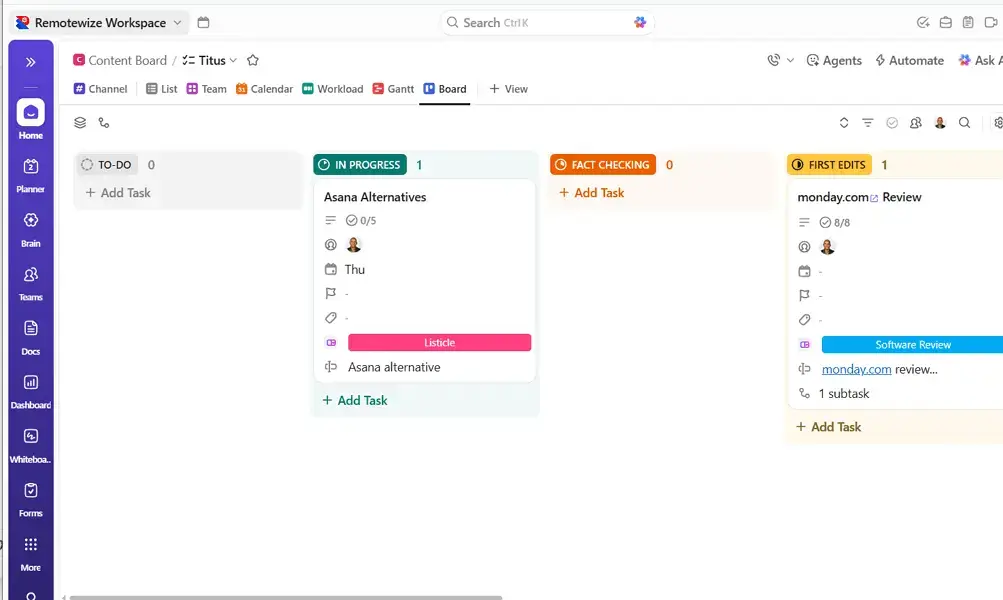Open the search magnifier in the board toolbar
Screen dimensions: 1003x600
(963, 122)
